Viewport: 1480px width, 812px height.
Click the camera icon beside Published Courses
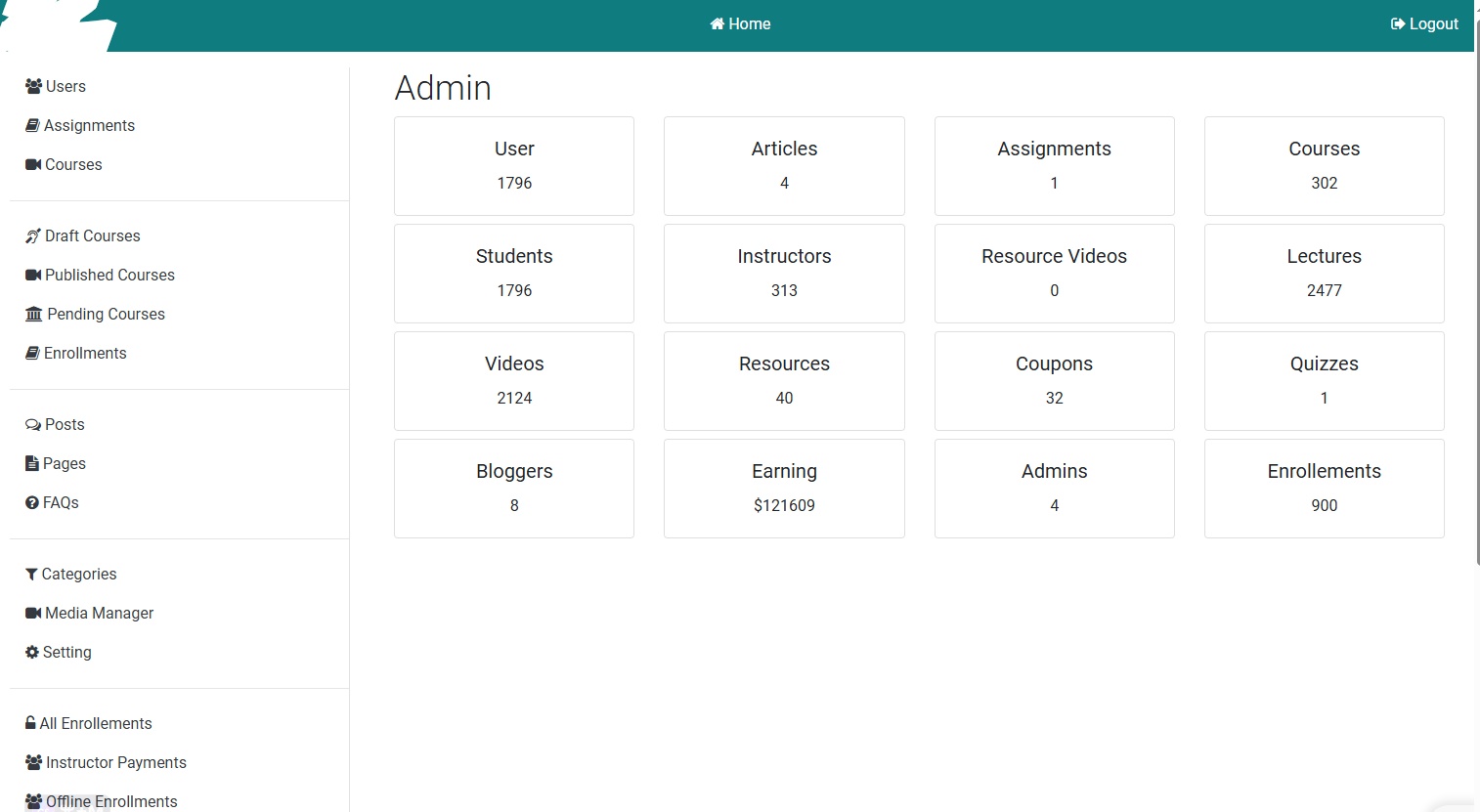tap(33, 275)
